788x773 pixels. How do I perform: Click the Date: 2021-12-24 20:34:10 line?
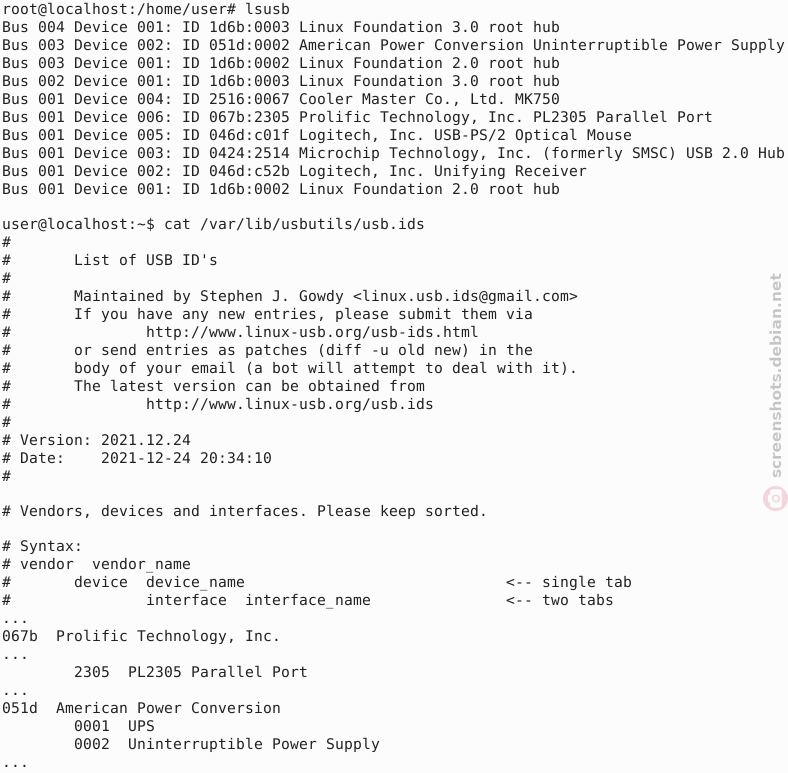(137, 458)
